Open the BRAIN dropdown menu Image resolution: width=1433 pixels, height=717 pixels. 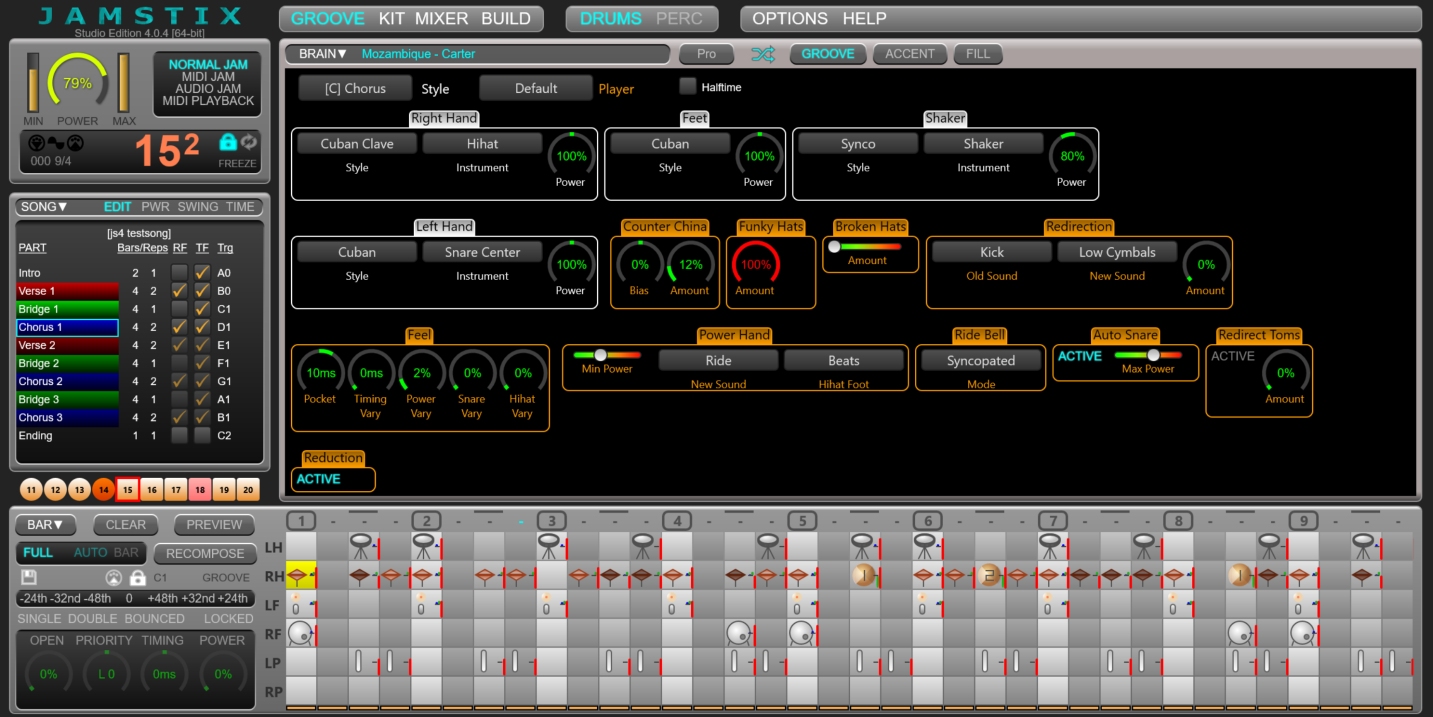tap(323, 54)
